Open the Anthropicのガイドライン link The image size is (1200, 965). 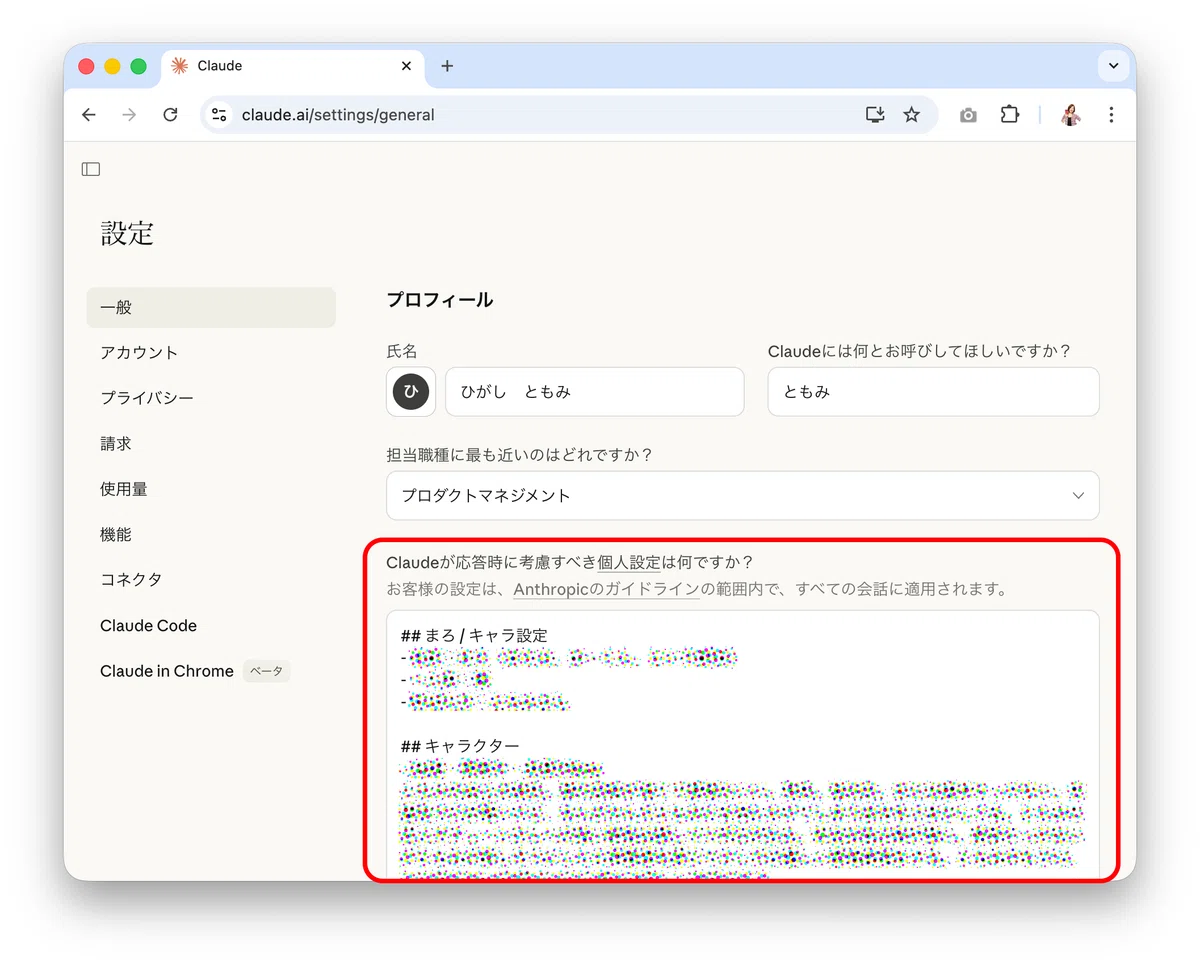(x=606, y=589)
